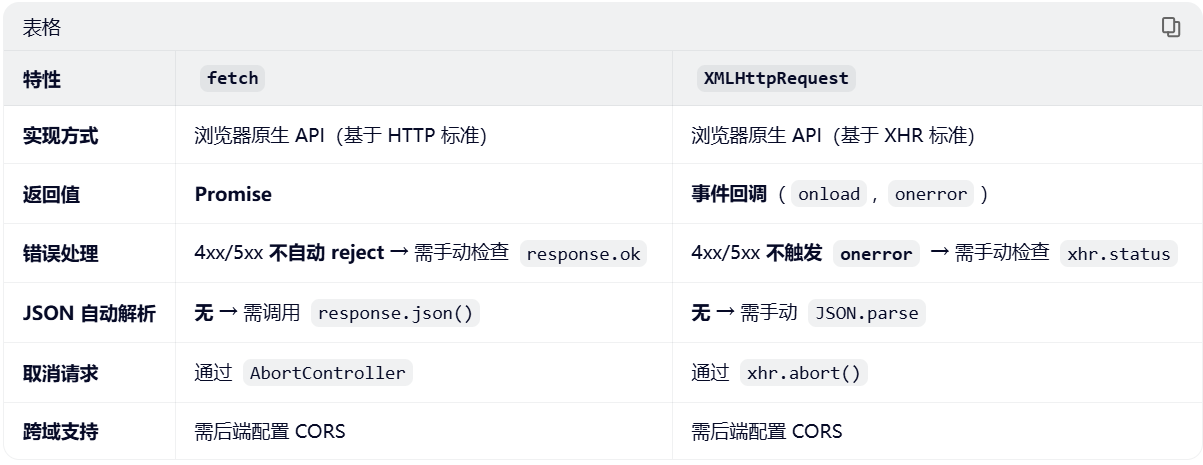
Task: Click the AbortController code snippet
Action: (327, 373)
